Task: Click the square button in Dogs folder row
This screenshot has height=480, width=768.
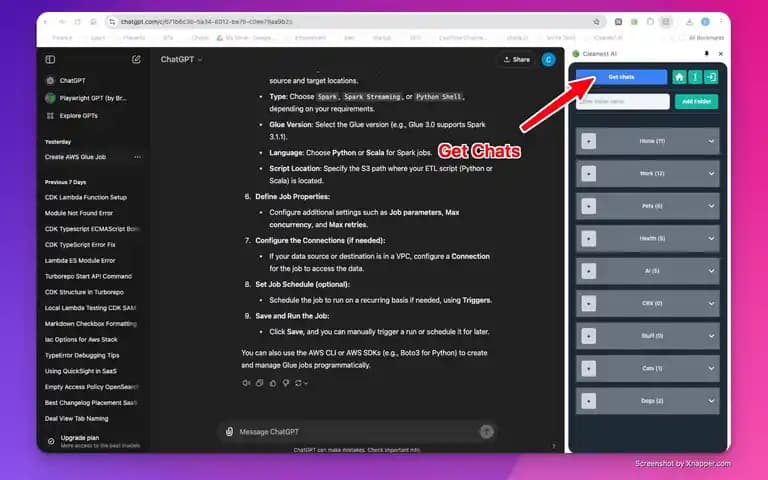Action: (589, 401)
